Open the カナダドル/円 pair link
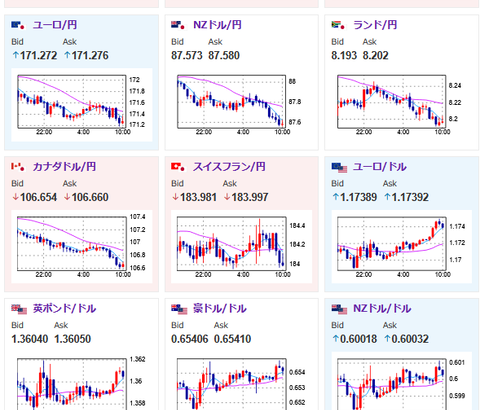 (x=64, y=167)
